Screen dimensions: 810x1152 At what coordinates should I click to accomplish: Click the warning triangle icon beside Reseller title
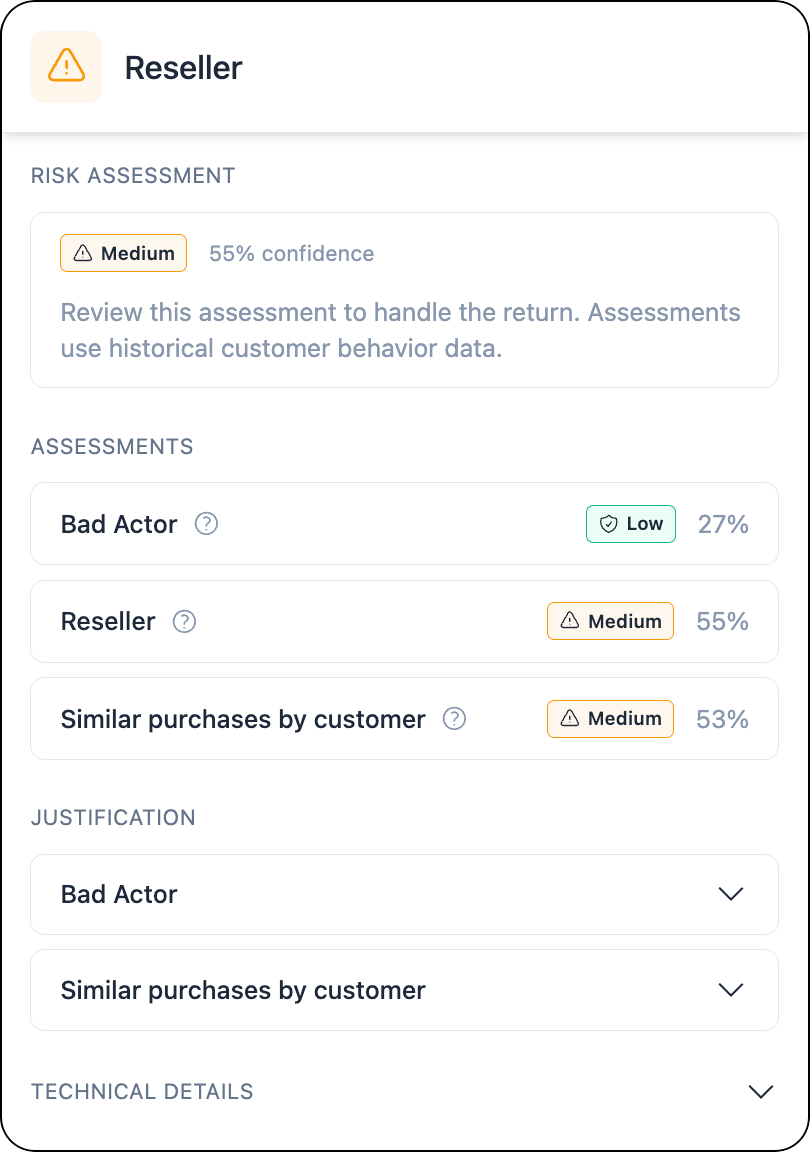click(x=66, y=66)
